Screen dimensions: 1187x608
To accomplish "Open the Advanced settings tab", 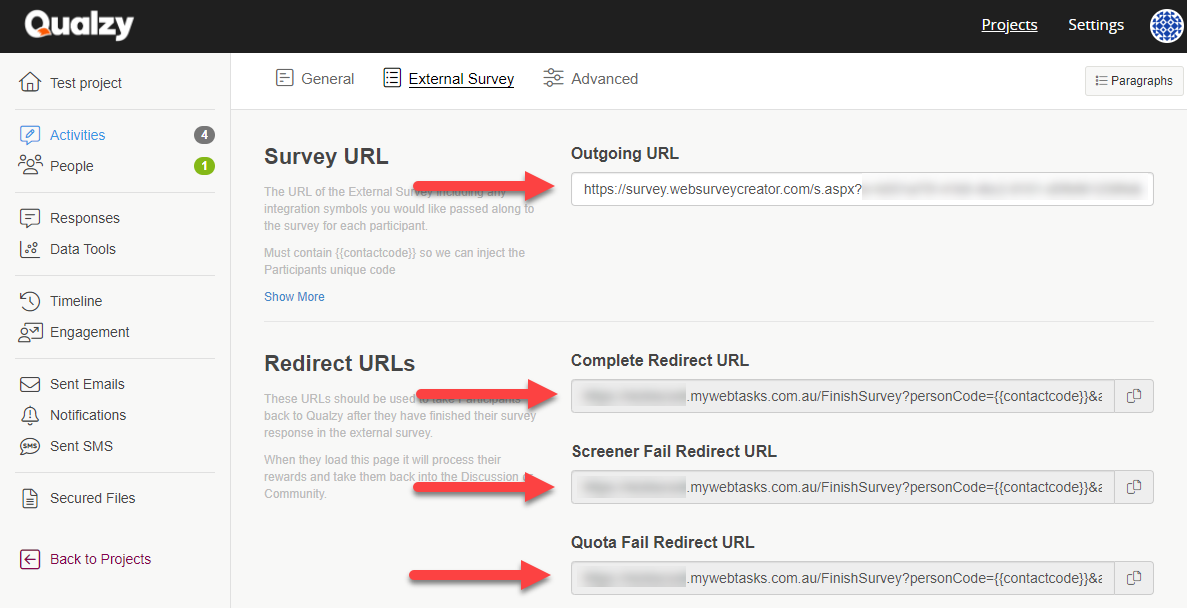I will pyautogui.click(x=590, y=78).
